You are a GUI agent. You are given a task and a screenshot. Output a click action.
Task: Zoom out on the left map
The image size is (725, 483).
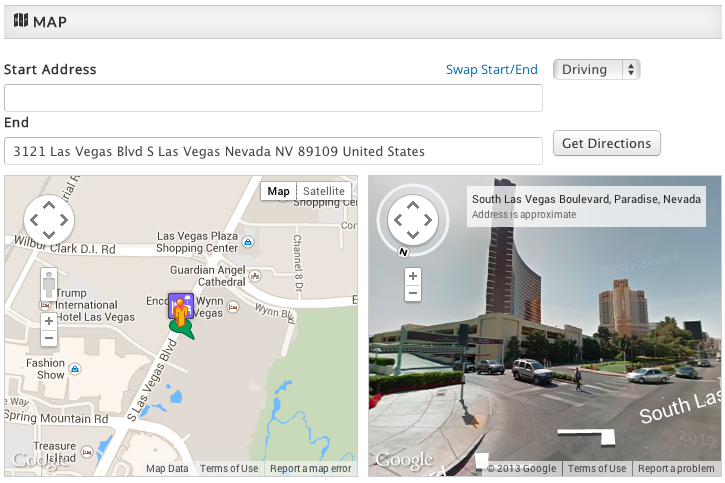48,339
